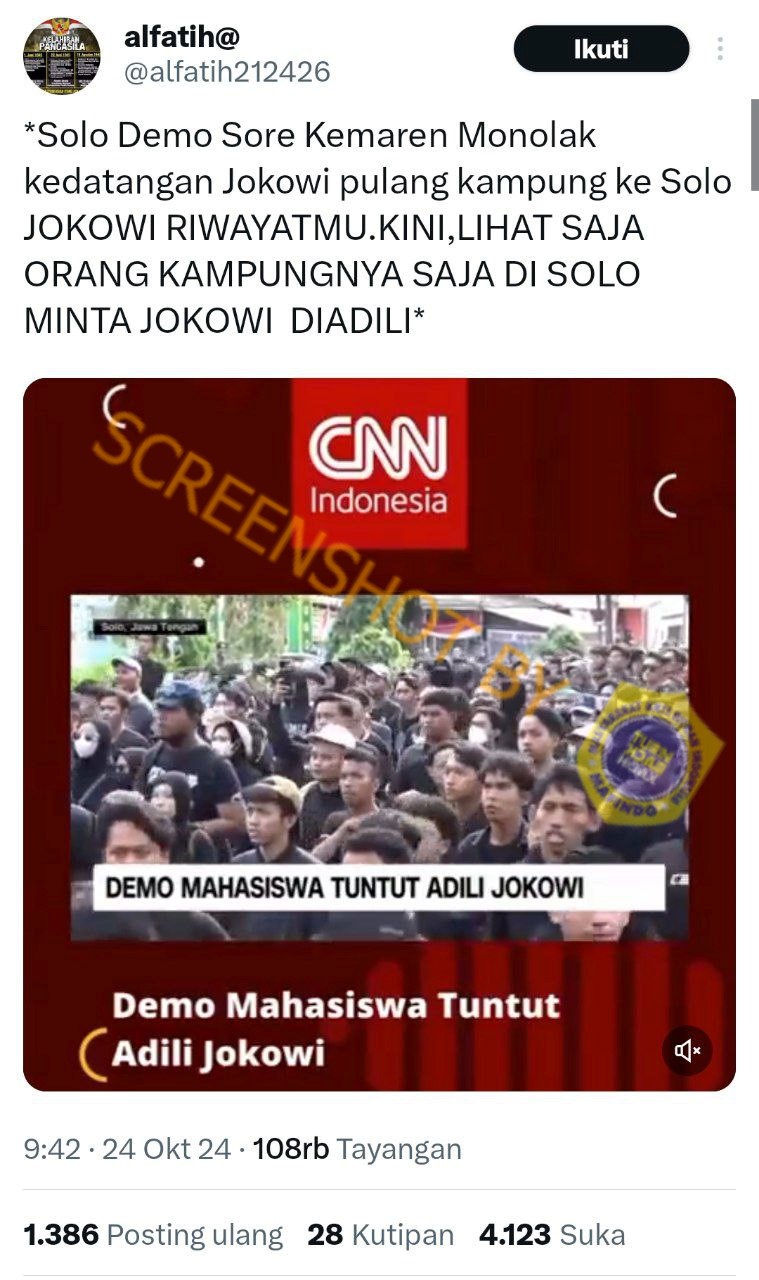Click the Solo, Jawa Tengah location label
Image resolution: width=759 pixels, height=1280 pixels.
[x=150, y=627]
